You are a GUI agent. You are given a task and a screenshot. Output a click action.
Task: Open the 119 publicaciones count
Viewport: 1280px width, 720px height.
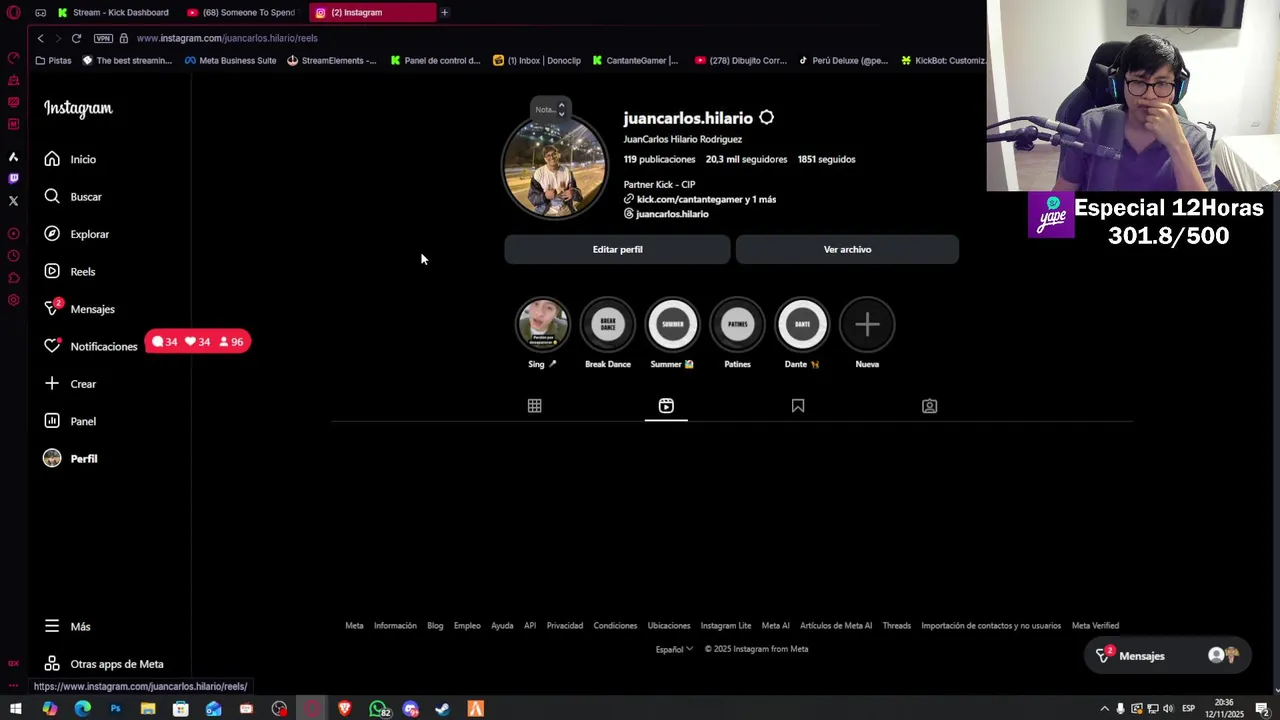pos(659,159)
